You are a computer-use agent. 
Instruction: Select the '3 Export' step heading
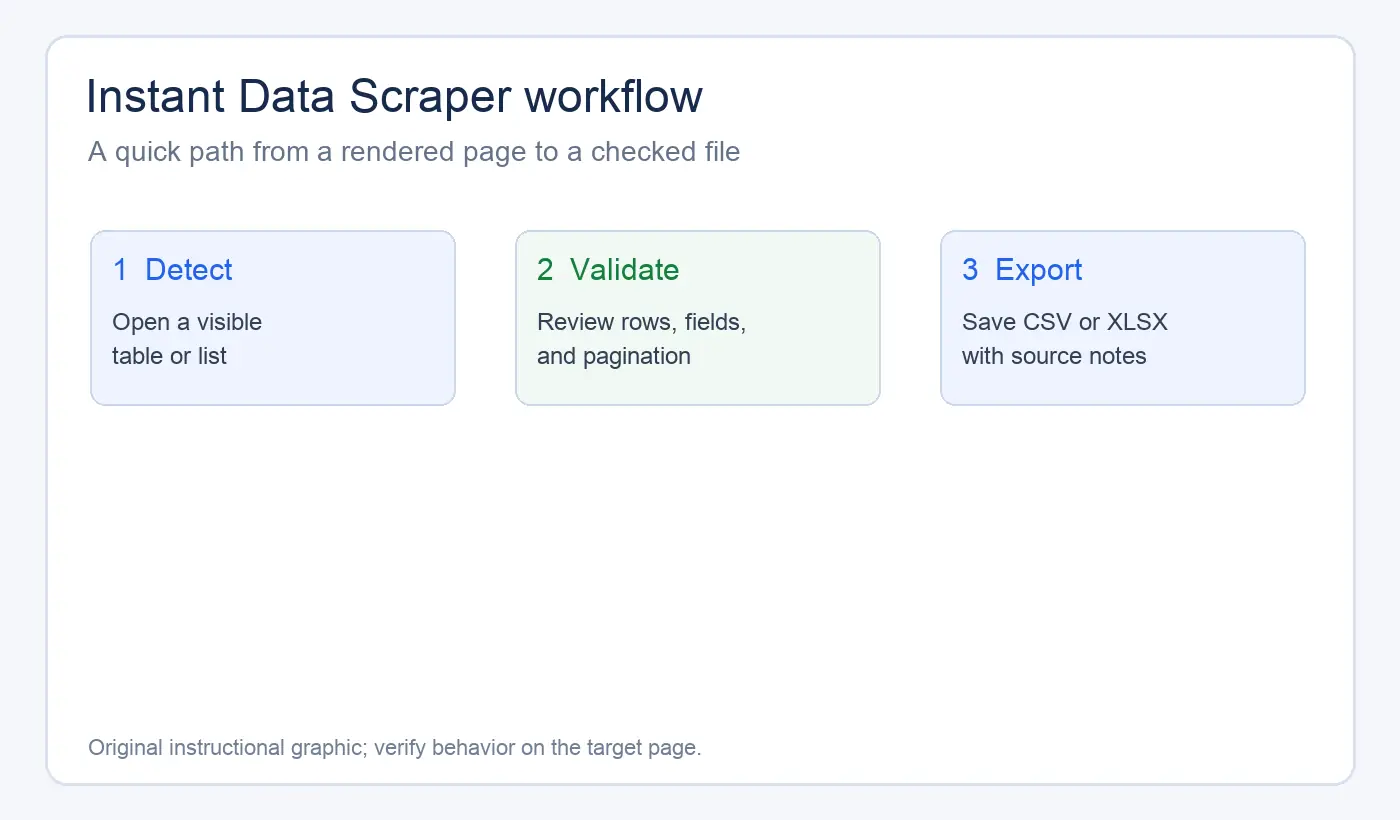(x=1022, y=270)
